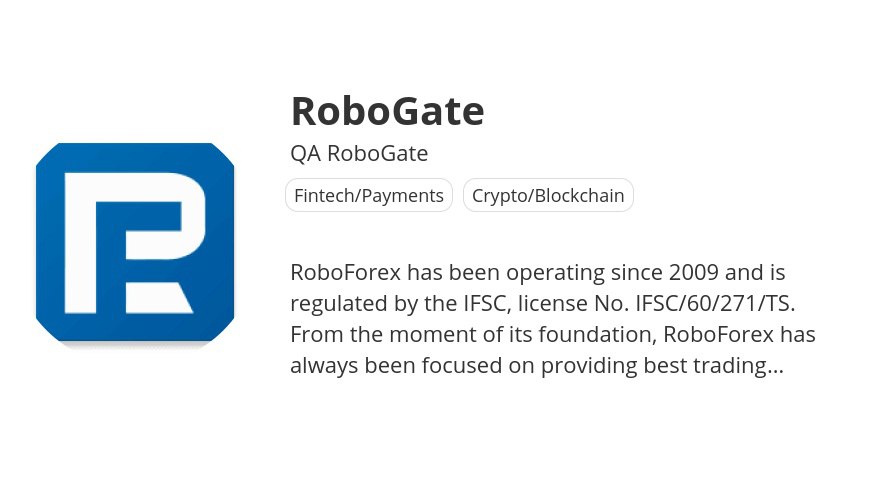
Task: Open the RoboGate heading title
Action: 387,111
